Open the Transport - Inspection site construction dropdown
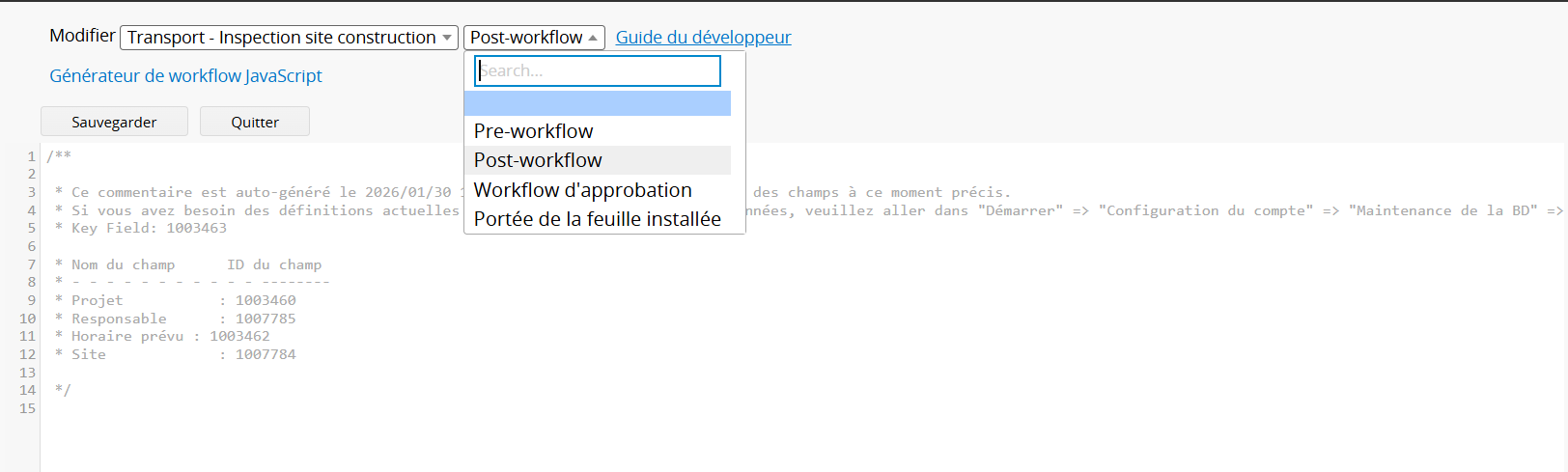The width and height of the screenshot is (1568, 472). click(x=289, y=38)
